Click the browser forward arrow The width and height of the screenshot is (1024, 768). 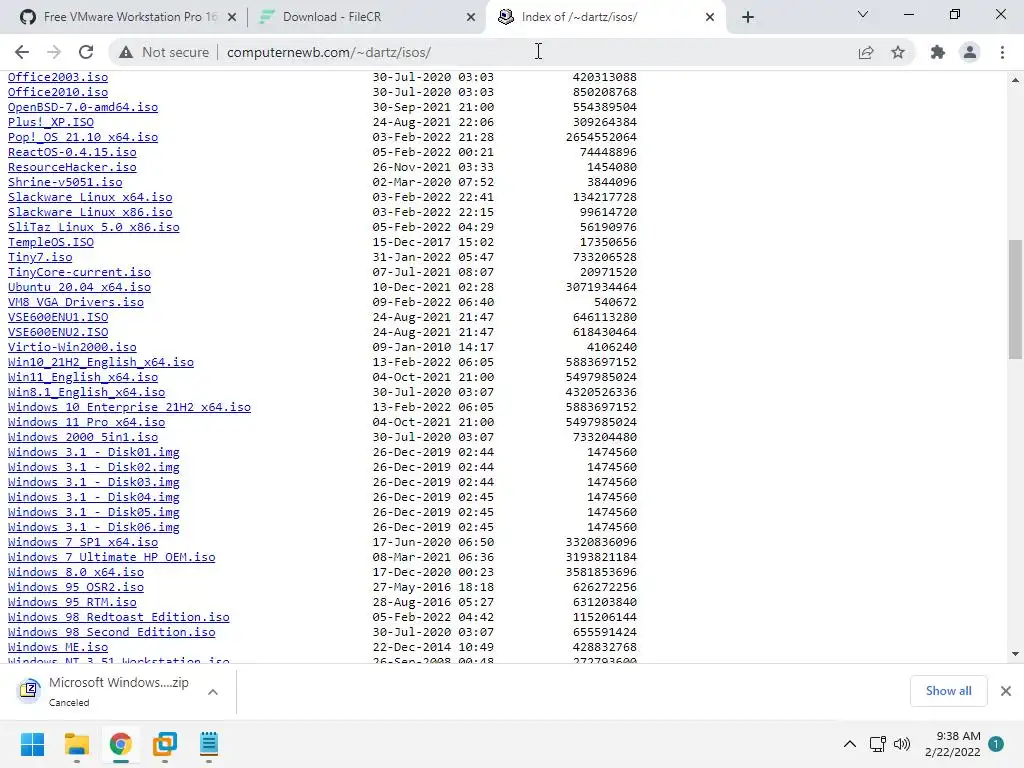click(x=54, y=52)
